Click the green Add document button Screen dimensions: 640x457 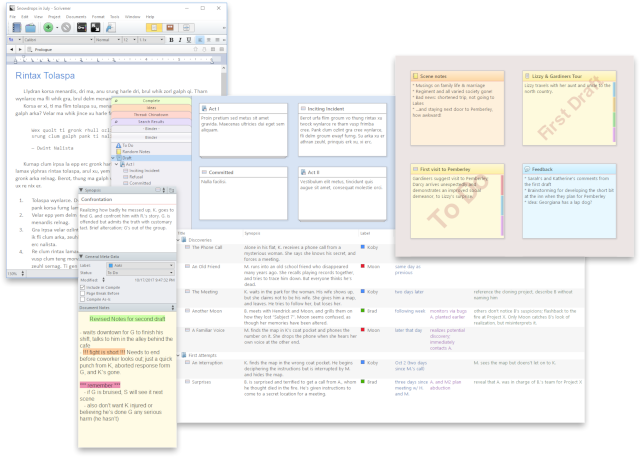pos(47,28)
